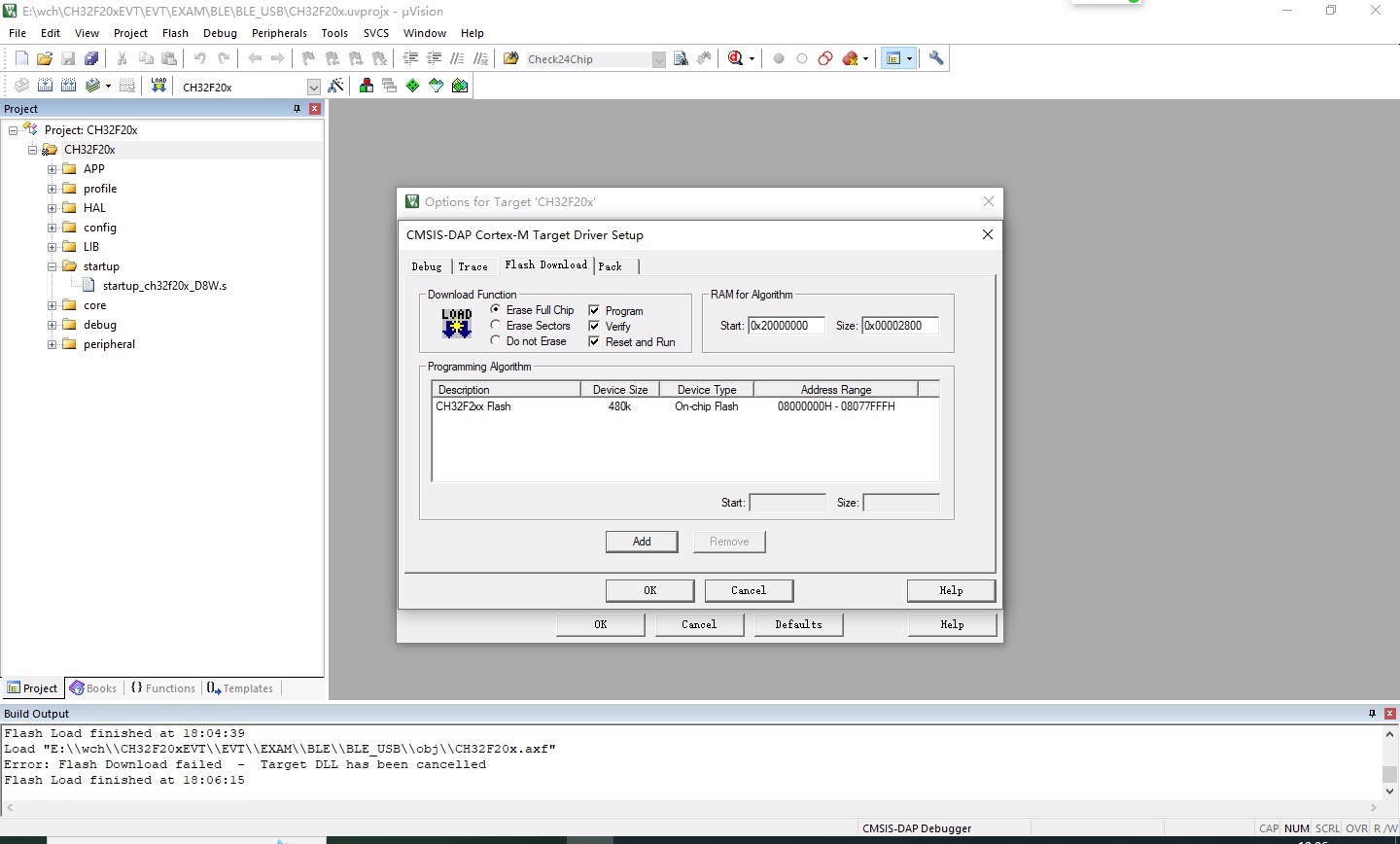Select Do not Erase radio button
1400x844 pixels.
pyautogui.click(x=496, y=340)
